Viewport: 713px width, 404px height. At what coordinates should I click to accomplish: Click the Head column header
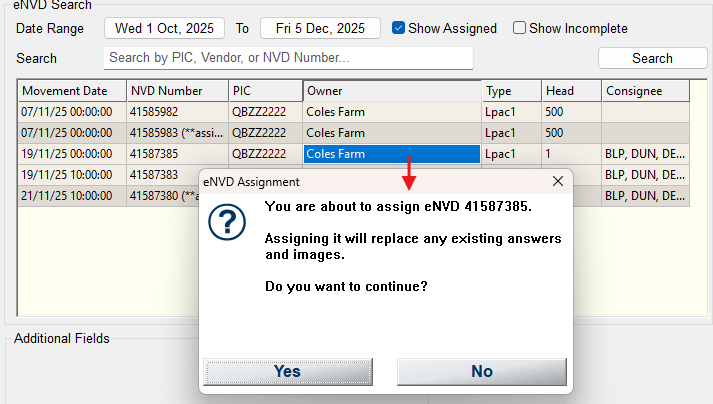tap(571, 91)
